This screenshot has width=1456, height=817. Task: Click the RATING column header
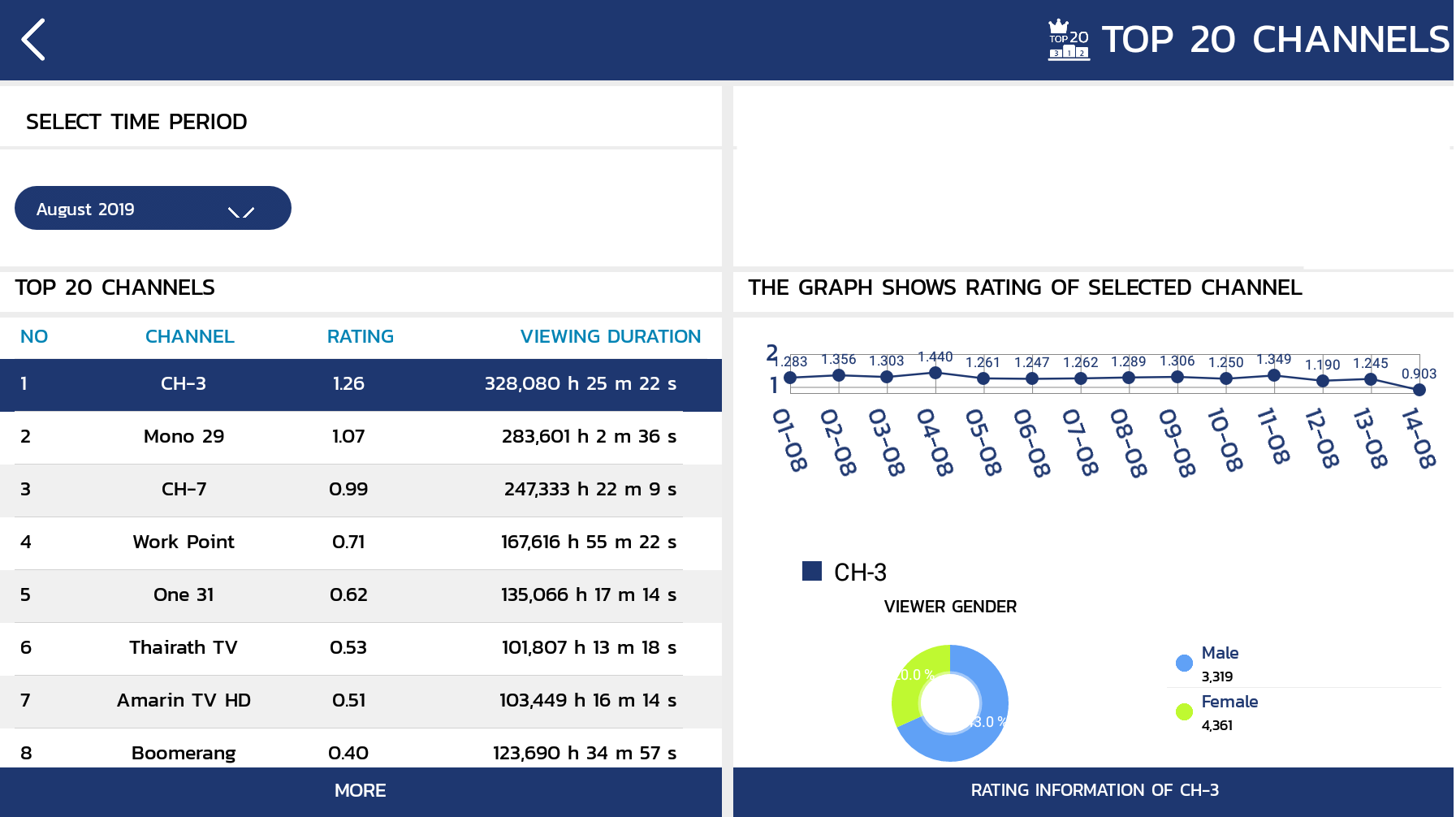361,336
